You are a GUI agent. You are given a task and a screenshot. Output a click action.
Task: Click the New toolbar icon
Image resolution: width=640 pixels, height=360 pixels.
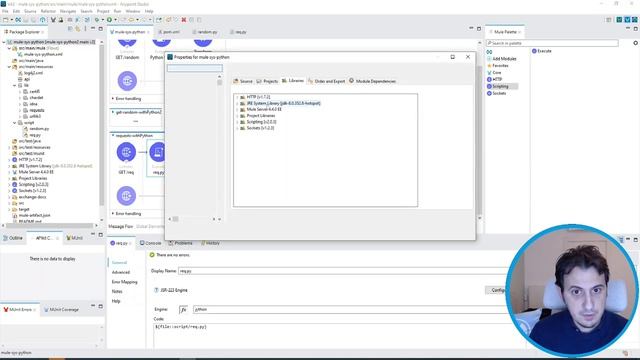click(x=6, y=20)
